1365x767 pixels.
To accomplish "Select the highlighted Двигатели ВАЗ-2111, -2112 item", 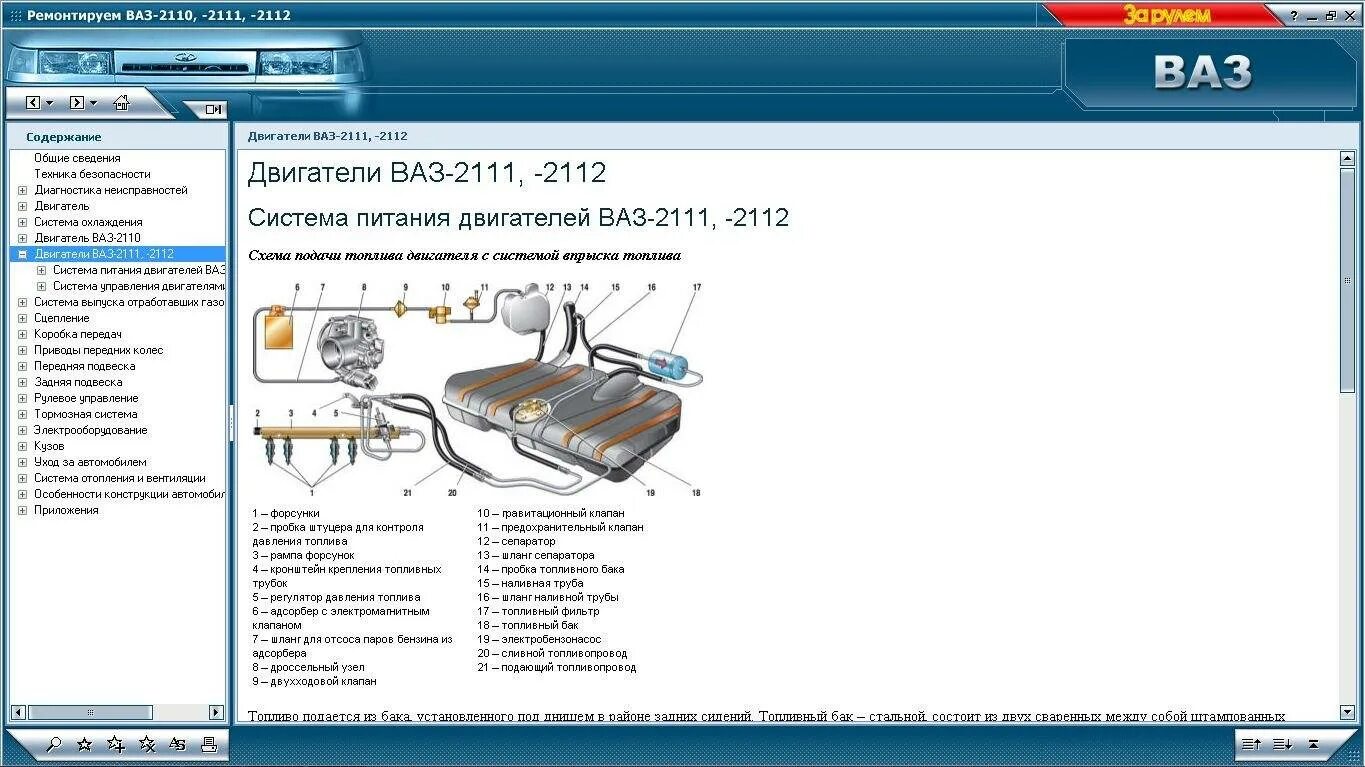I will [x=104, y=254].
